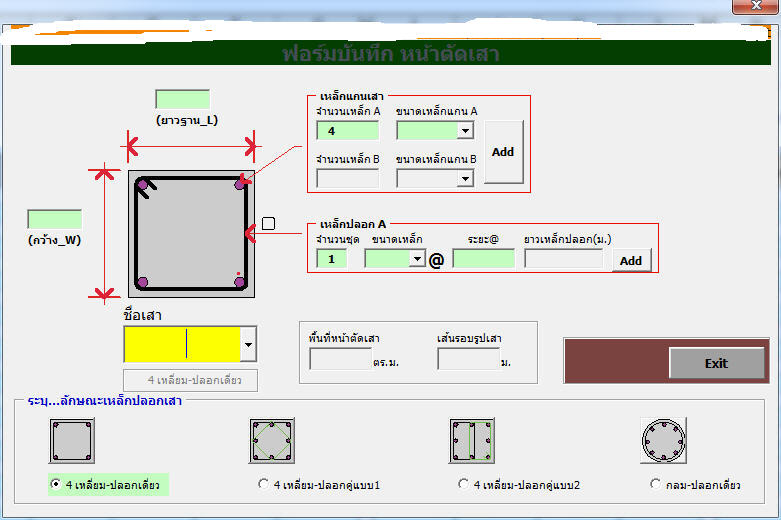
Task: Click Add button in เหล็กแกนเสา group
Action: (x=503, y=152)
